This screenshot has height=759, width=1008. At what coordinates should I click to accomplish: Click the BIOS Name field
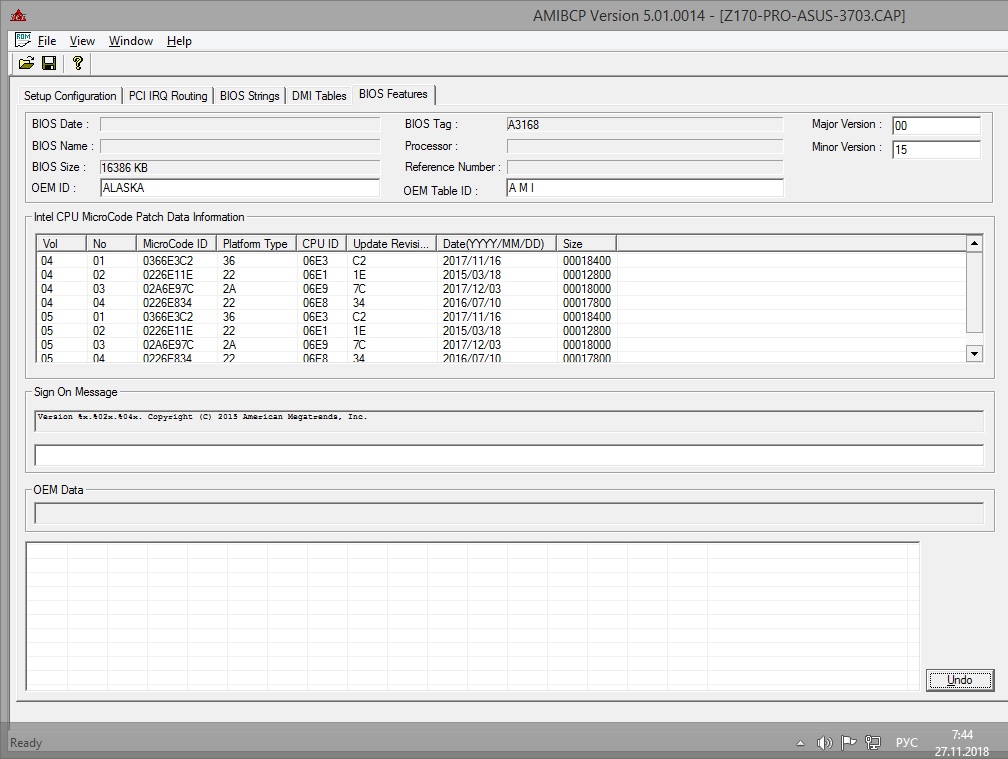[x=240, y=146]
